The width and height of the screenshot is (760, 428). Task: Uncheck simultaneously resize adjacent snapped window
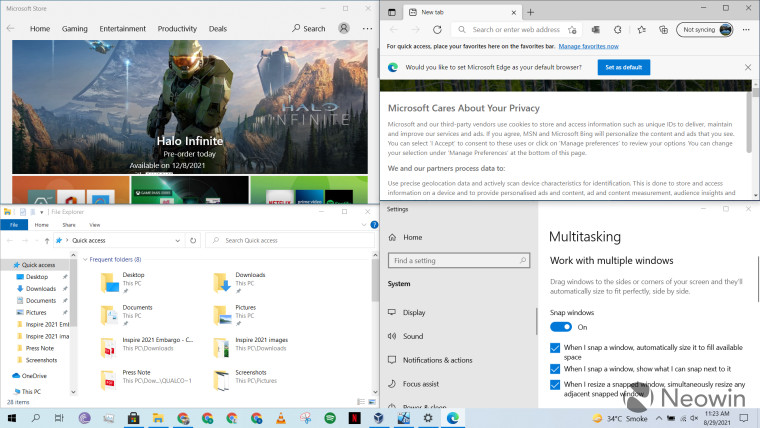555,385
